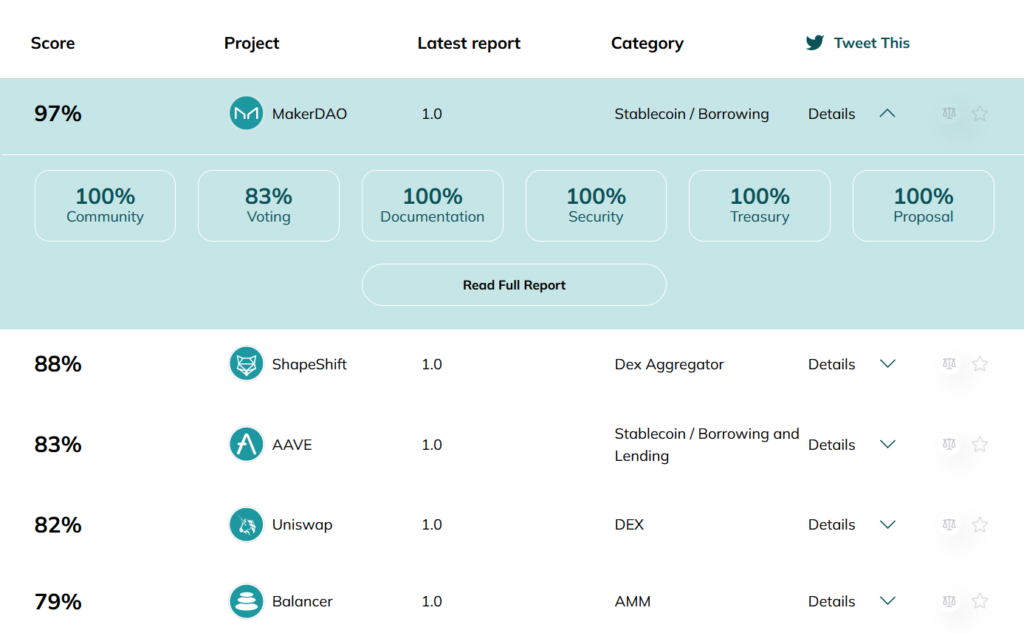Collapse the MakerDAO details chevron
The width and height of the screenshot is (1024, 633).
[x=887, y=114]
